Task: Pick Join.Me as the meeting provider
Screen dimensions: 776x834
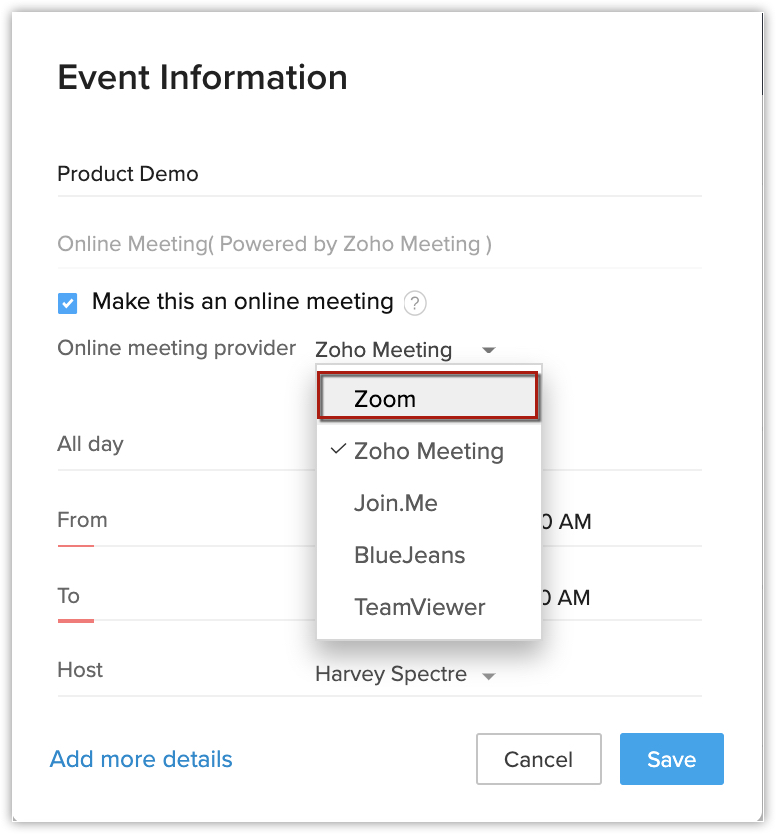Action: [396, 503]
